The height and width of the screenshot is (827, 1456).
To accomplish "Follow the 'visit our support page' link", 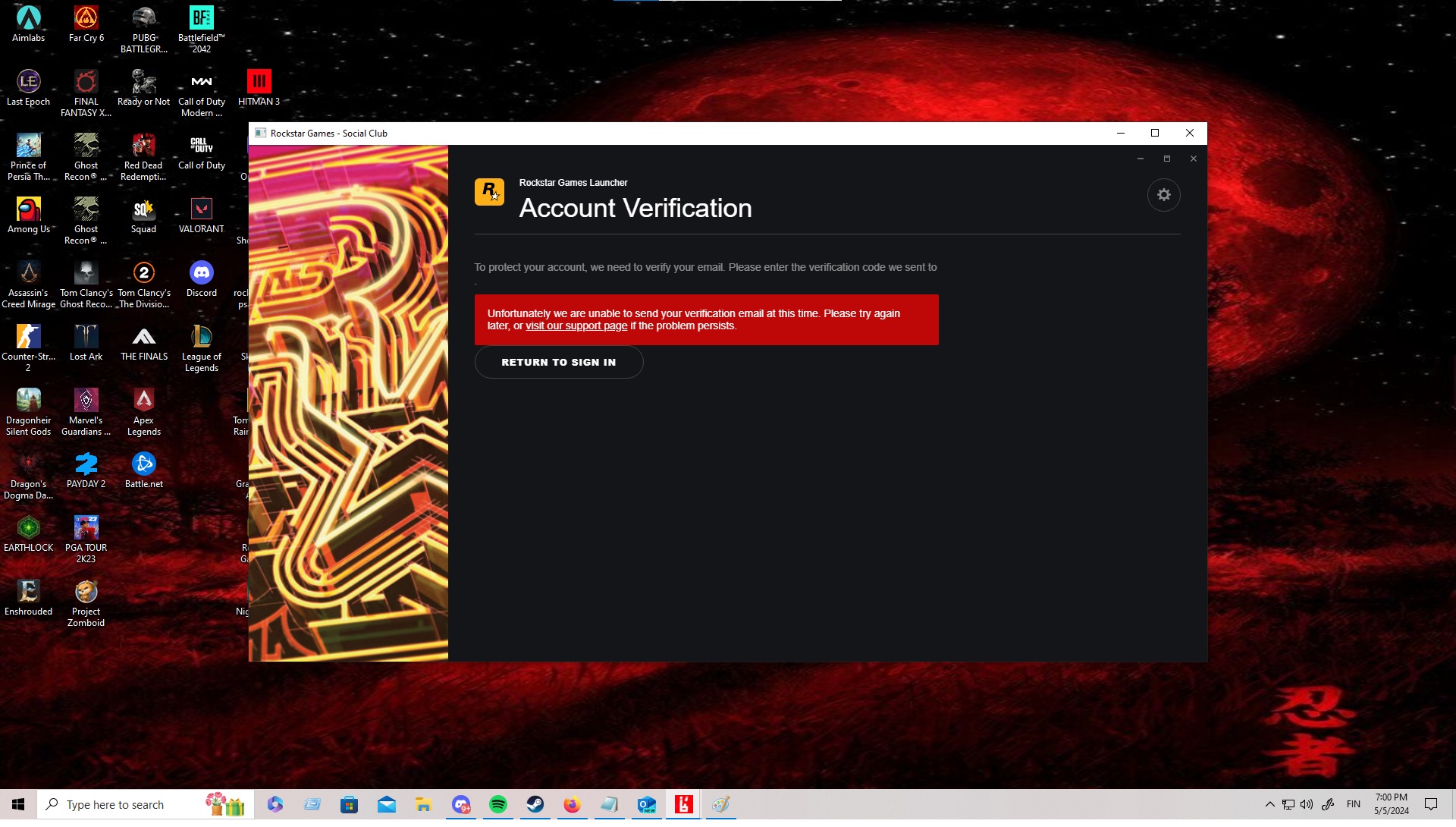I will click(576, 325).
